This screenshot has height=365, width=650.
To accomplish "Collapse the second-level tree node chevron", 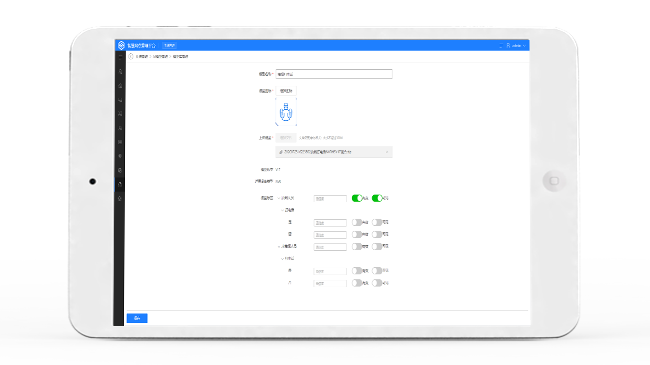I will (x=283, y=210).
